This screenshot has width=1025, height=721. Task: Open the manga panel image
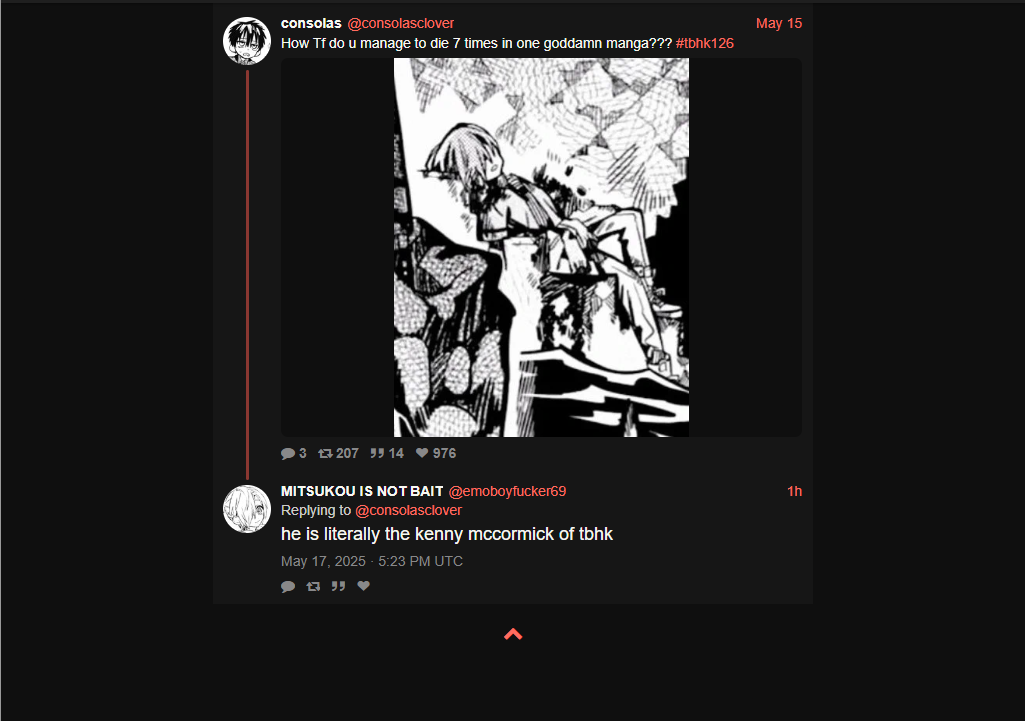[x=541, y=247]
